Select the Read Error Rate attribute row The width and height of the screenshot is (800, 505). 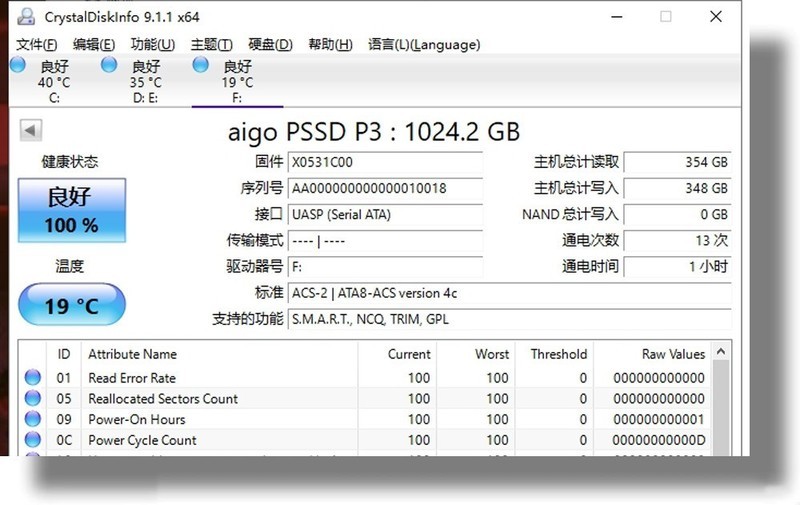(x=366, y=378)
